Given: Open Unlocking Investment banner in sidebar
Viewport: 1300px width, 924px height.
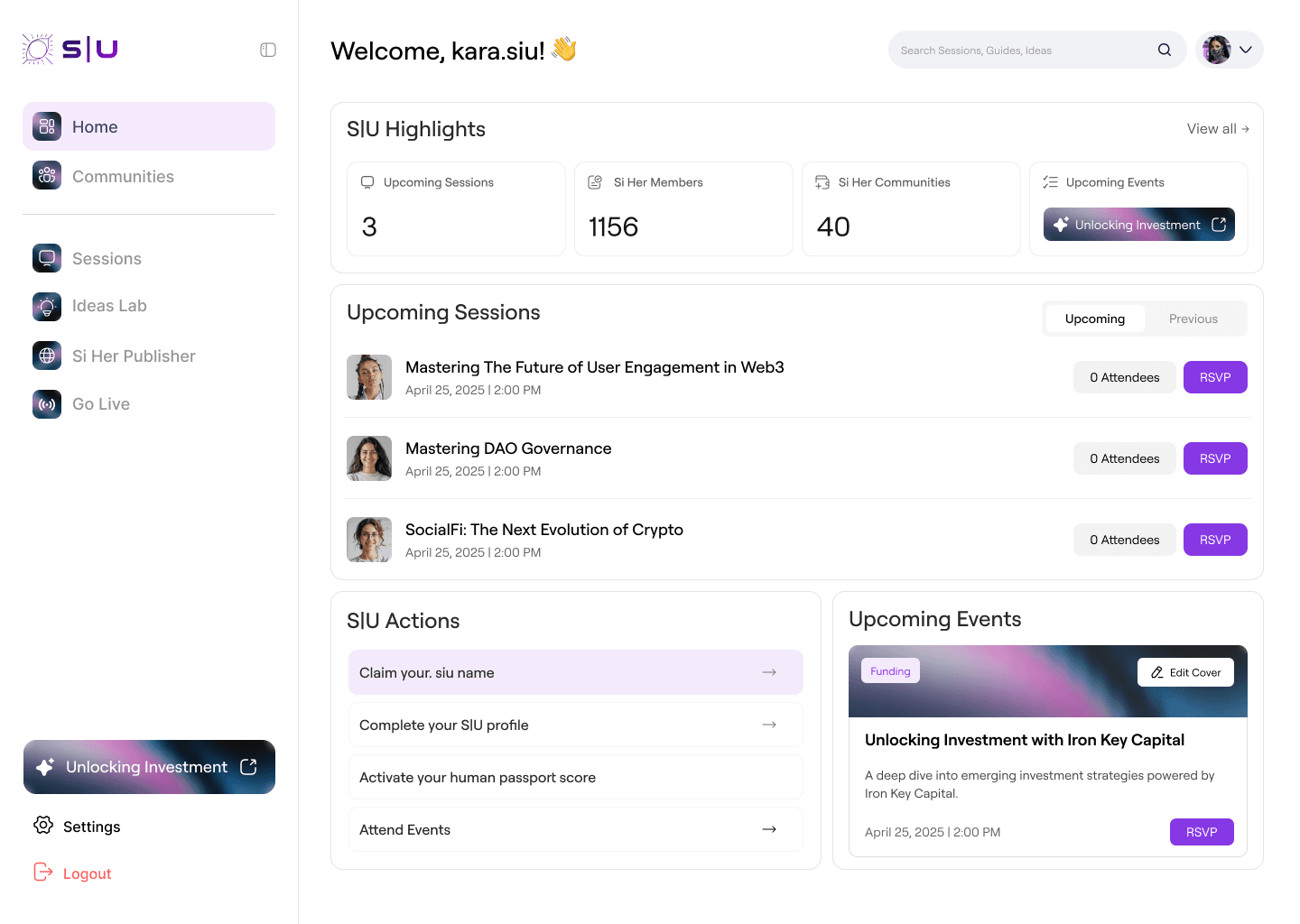Looking at the screenshot, I should [x=149, y=767].
